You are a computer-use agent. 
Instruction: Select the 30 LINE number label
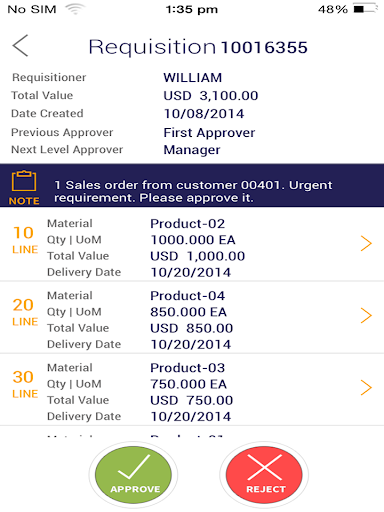[25, 384]
